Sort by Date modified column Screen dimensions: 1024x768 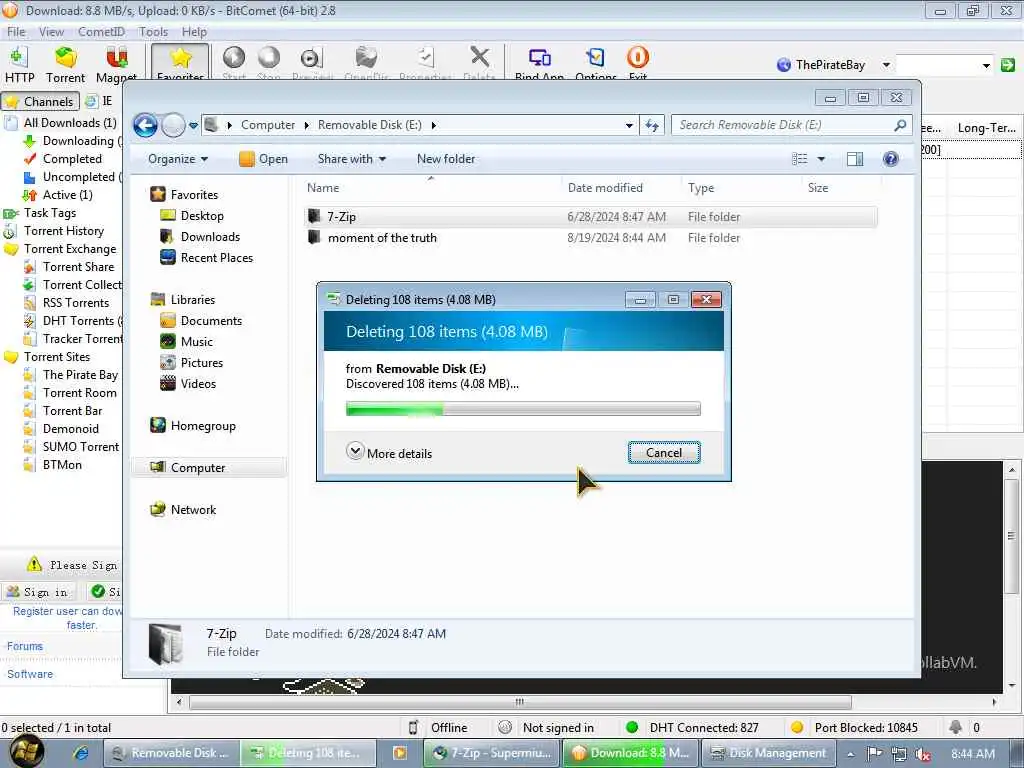(605, 187)
